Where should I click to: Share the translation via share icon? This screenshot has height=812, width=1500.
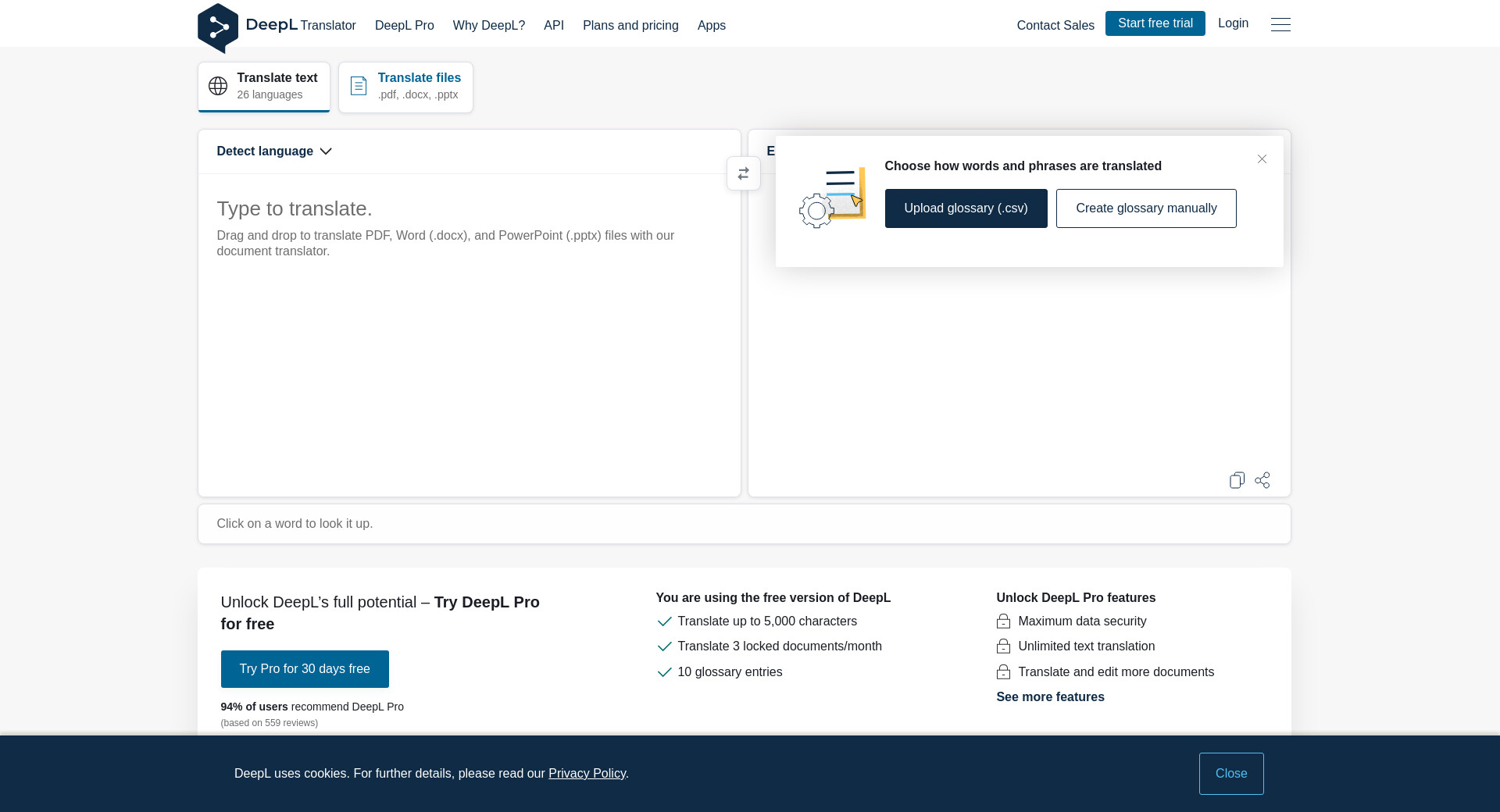[1262, 480]
